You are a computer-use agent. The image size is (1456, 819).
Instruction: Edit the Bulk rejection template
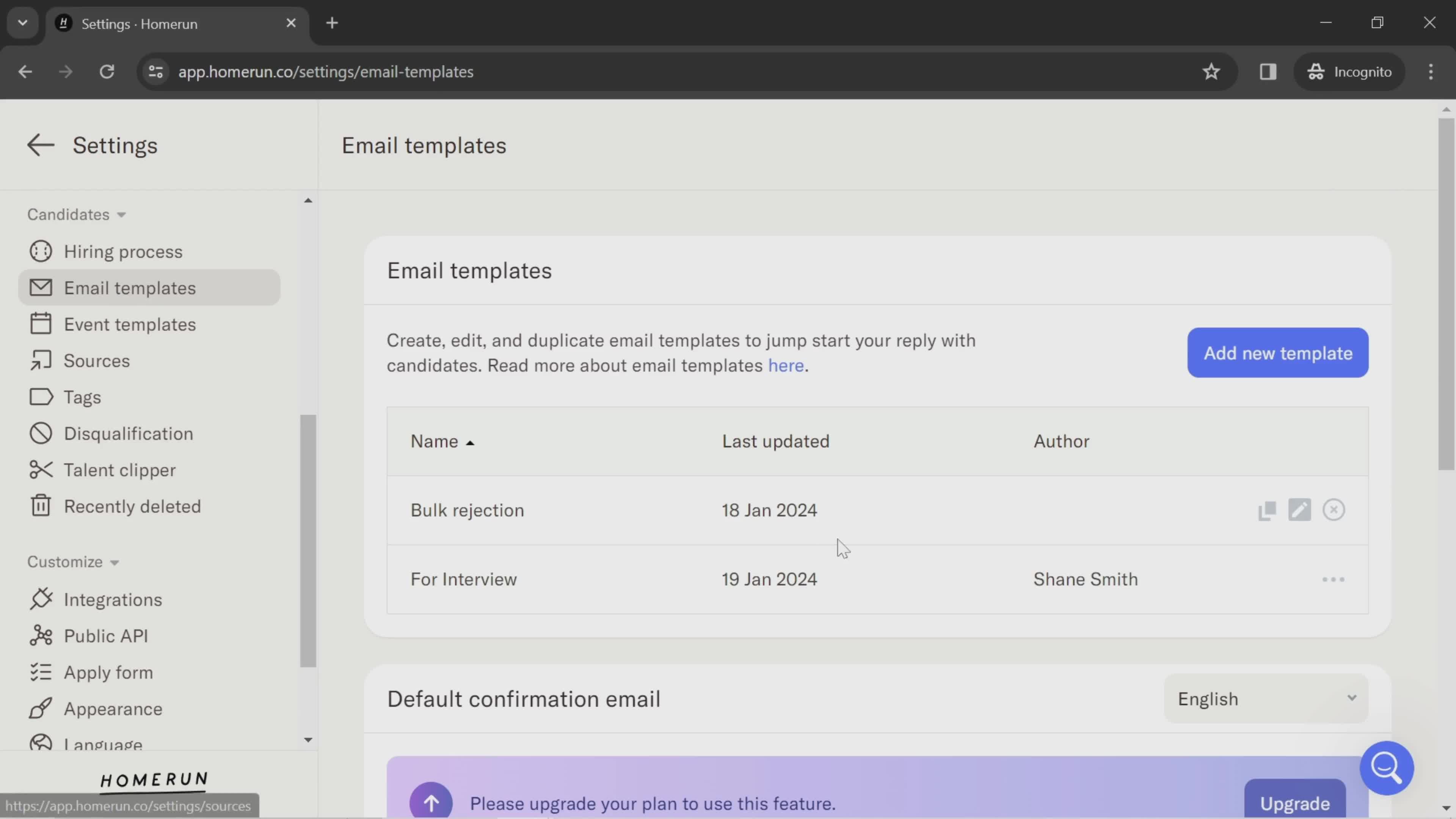click(1299, 510)
